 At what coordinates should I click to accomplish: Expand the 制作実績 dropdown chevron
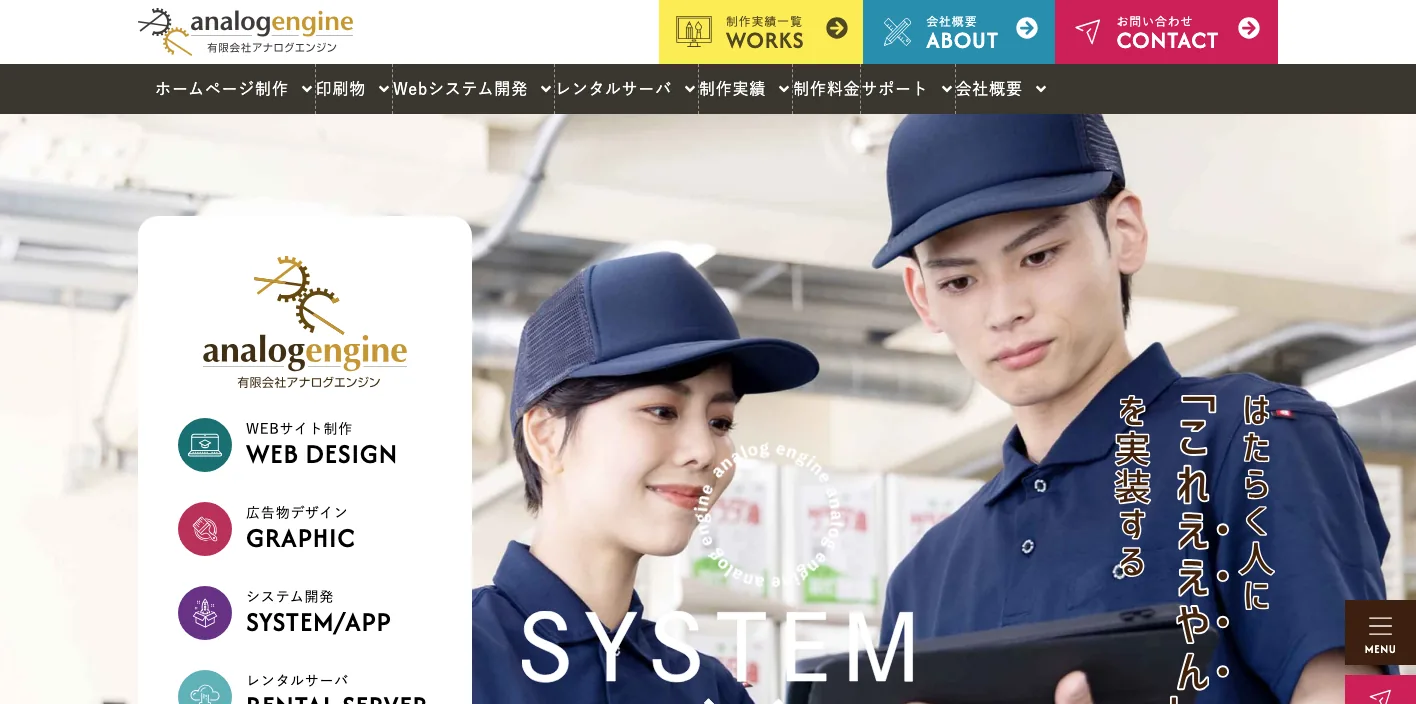[x=783, y=89]
